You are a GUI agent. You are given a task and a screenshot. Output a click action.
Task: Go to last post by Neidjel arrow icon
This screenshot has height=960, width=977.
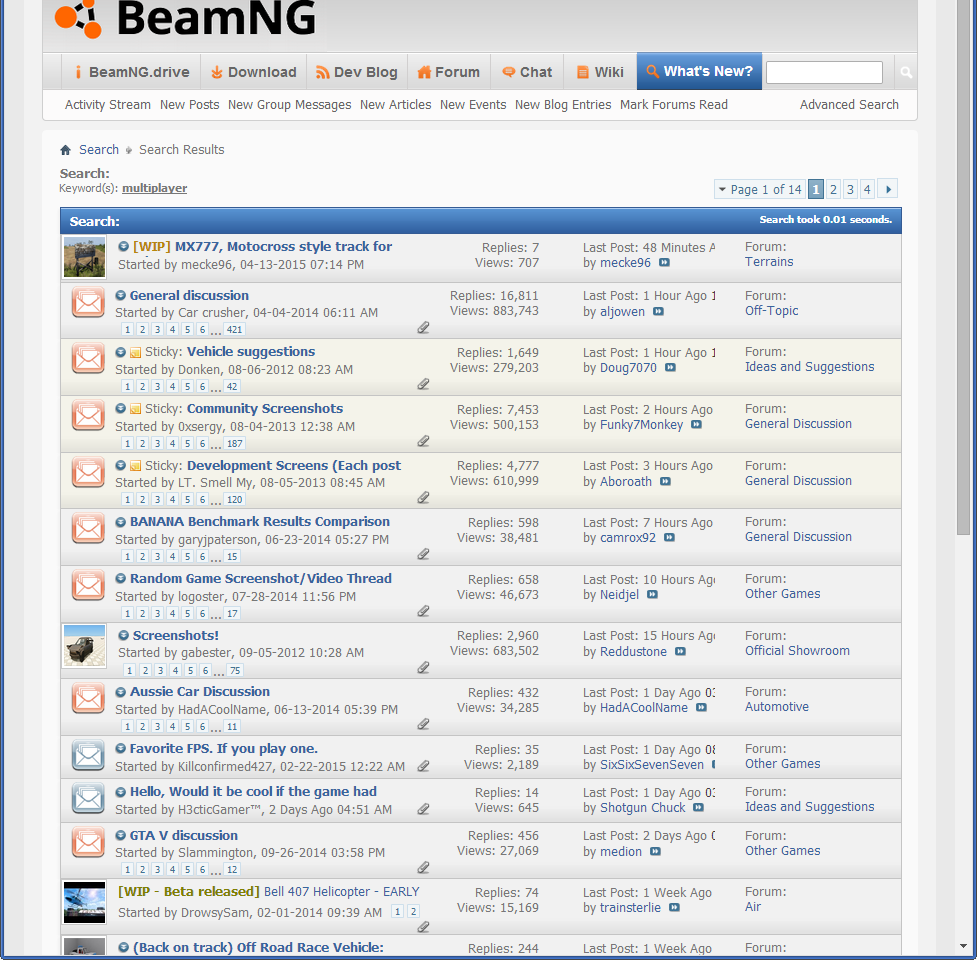(x=652, y=595)
